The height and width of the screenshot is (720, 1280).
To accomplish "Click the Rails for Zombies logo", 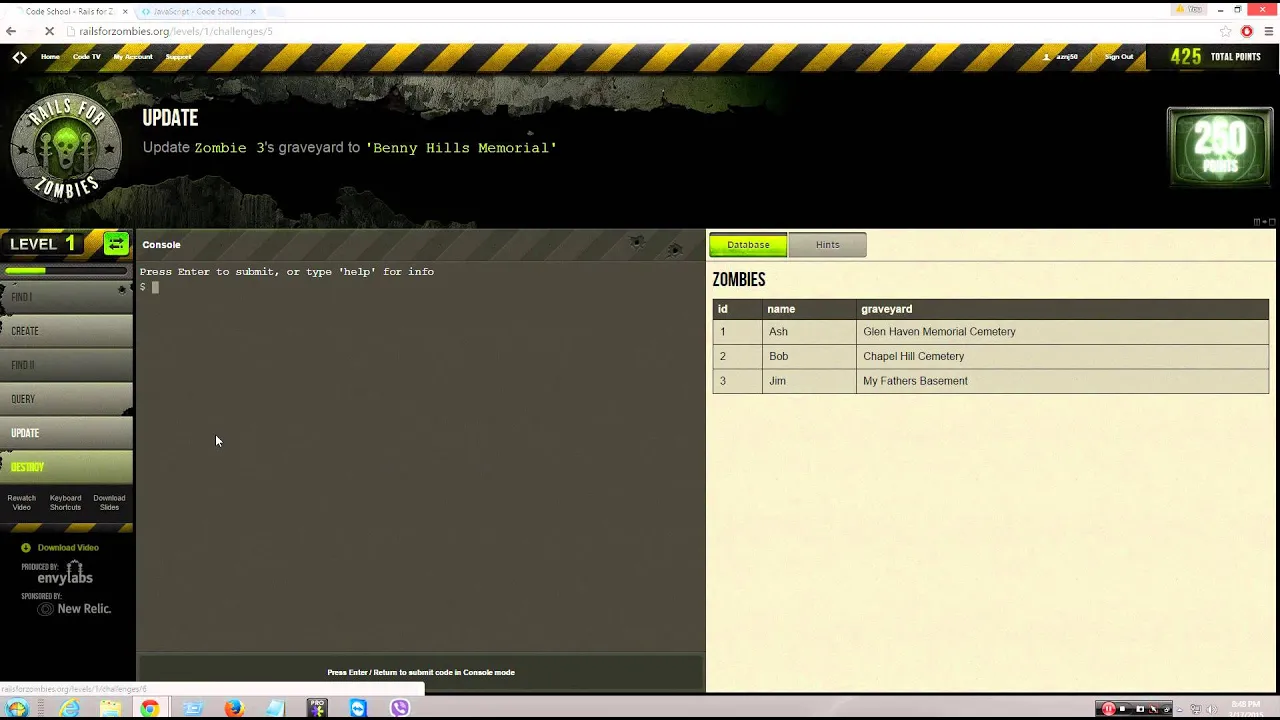I will [x=66, y=148].
